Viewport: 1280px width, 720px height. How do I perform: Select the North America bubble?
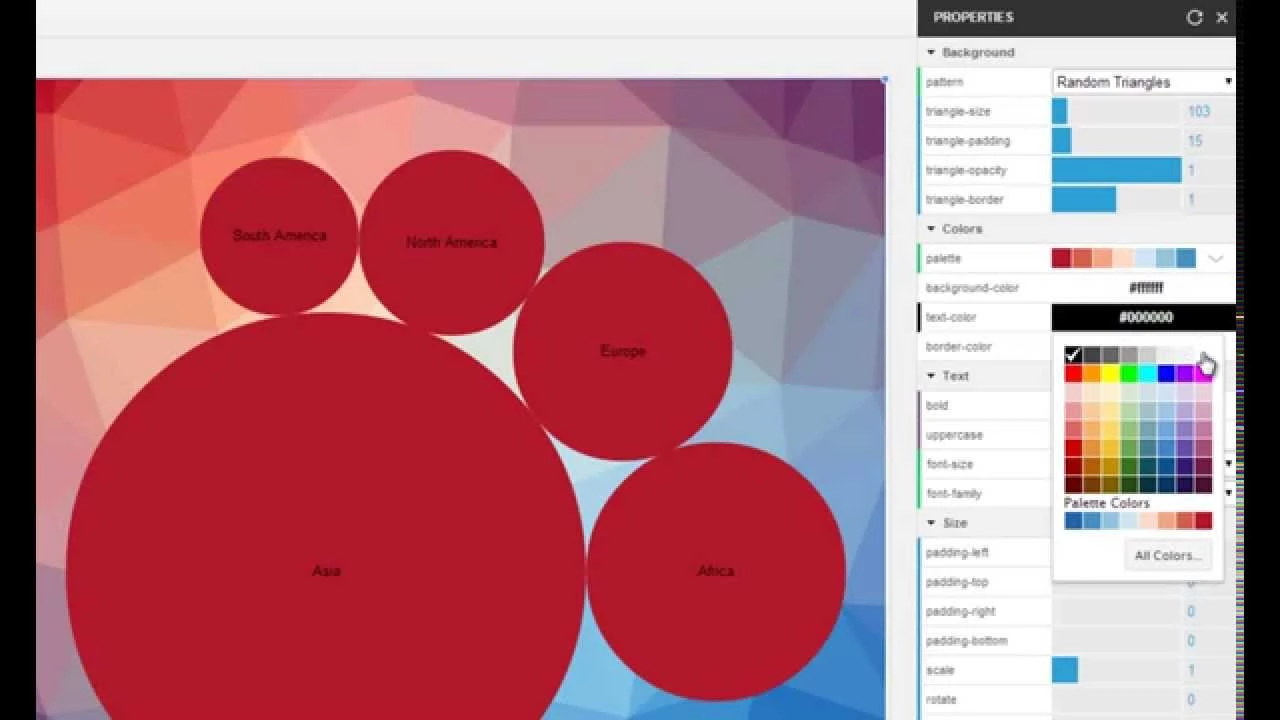pyautogui.click(x=452, y=242)
